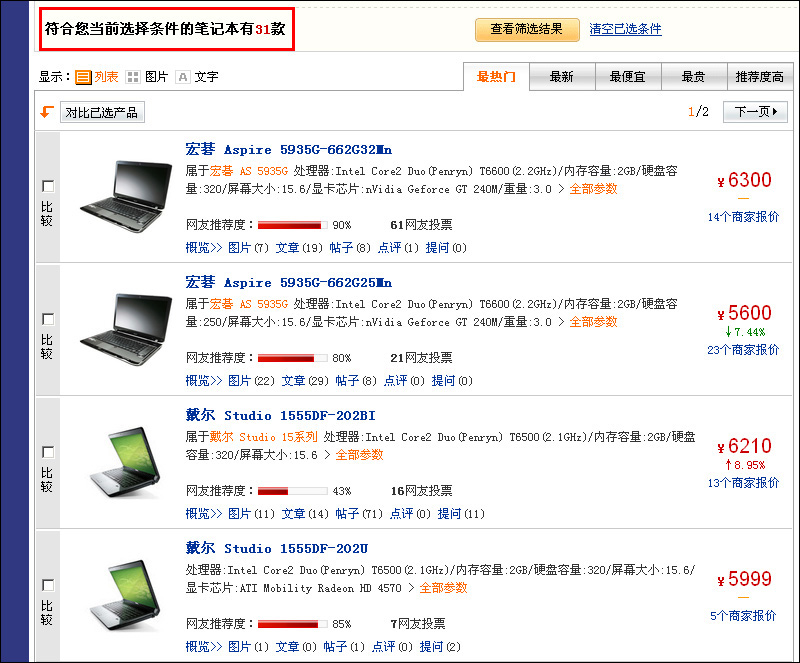The width and height of the screenshot is (800, 663).
Task: Expand 全部参数 for Dell Studio 1555DF-202BI
Action: coord(359,455)
